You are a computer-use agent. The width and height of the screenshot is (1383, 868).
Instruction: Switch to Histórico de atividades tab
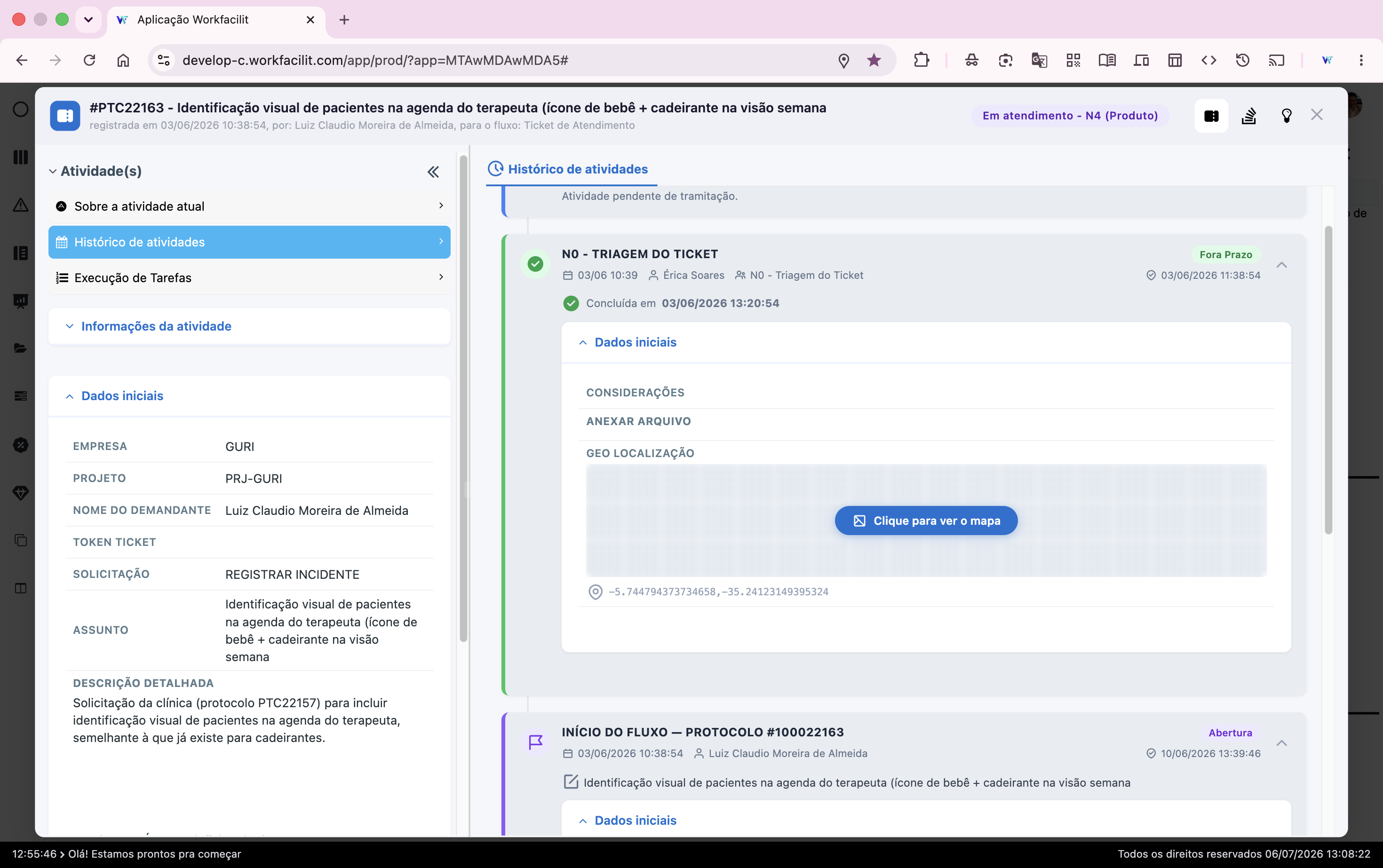571,169
